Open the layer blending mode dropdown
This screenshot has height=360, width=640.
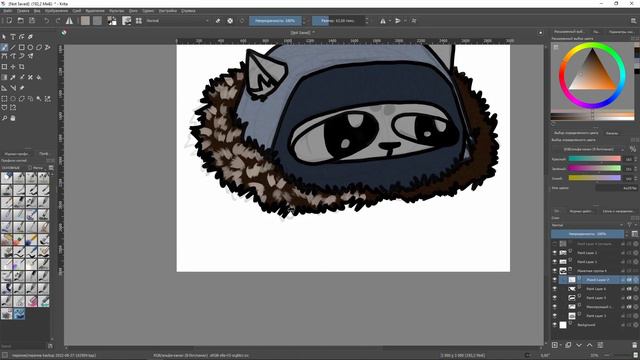pos(588,225)
